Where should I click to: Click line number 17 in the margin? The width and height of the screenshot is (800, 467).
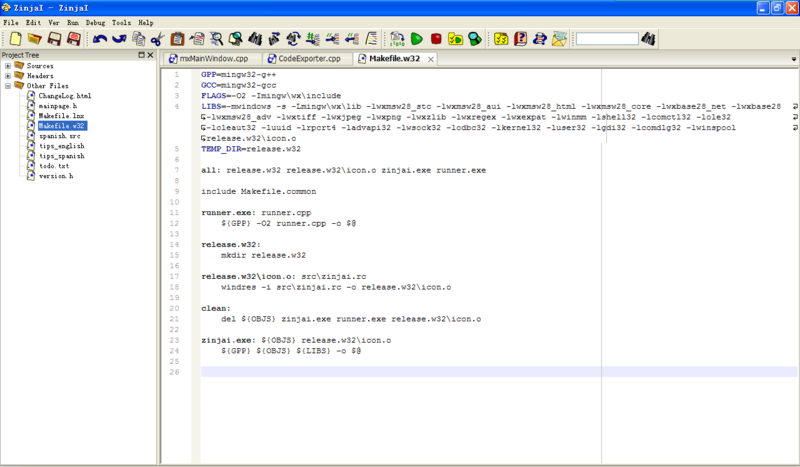click(x=174, y=277)
